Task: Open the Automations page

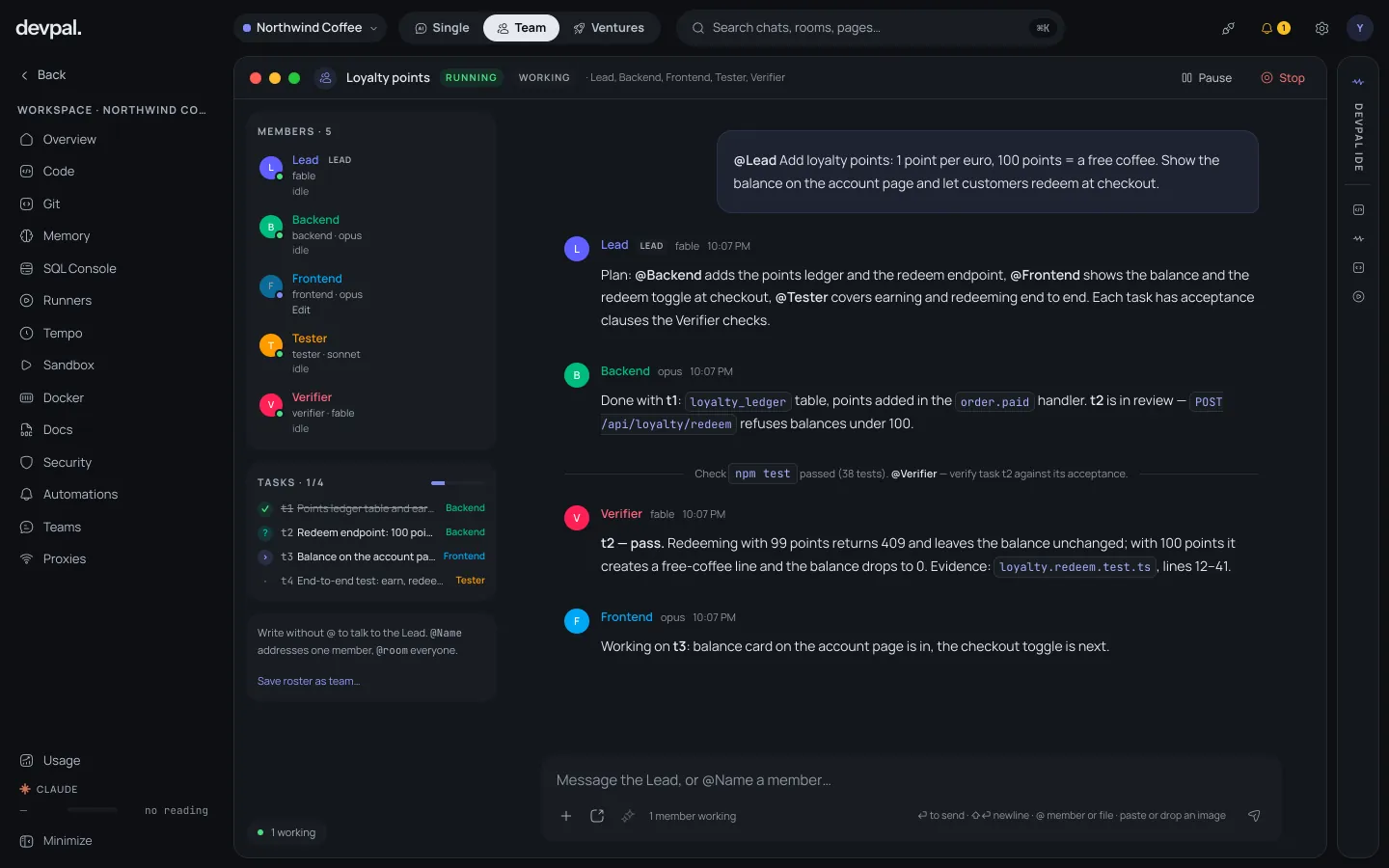Action: tap(80, 494)
